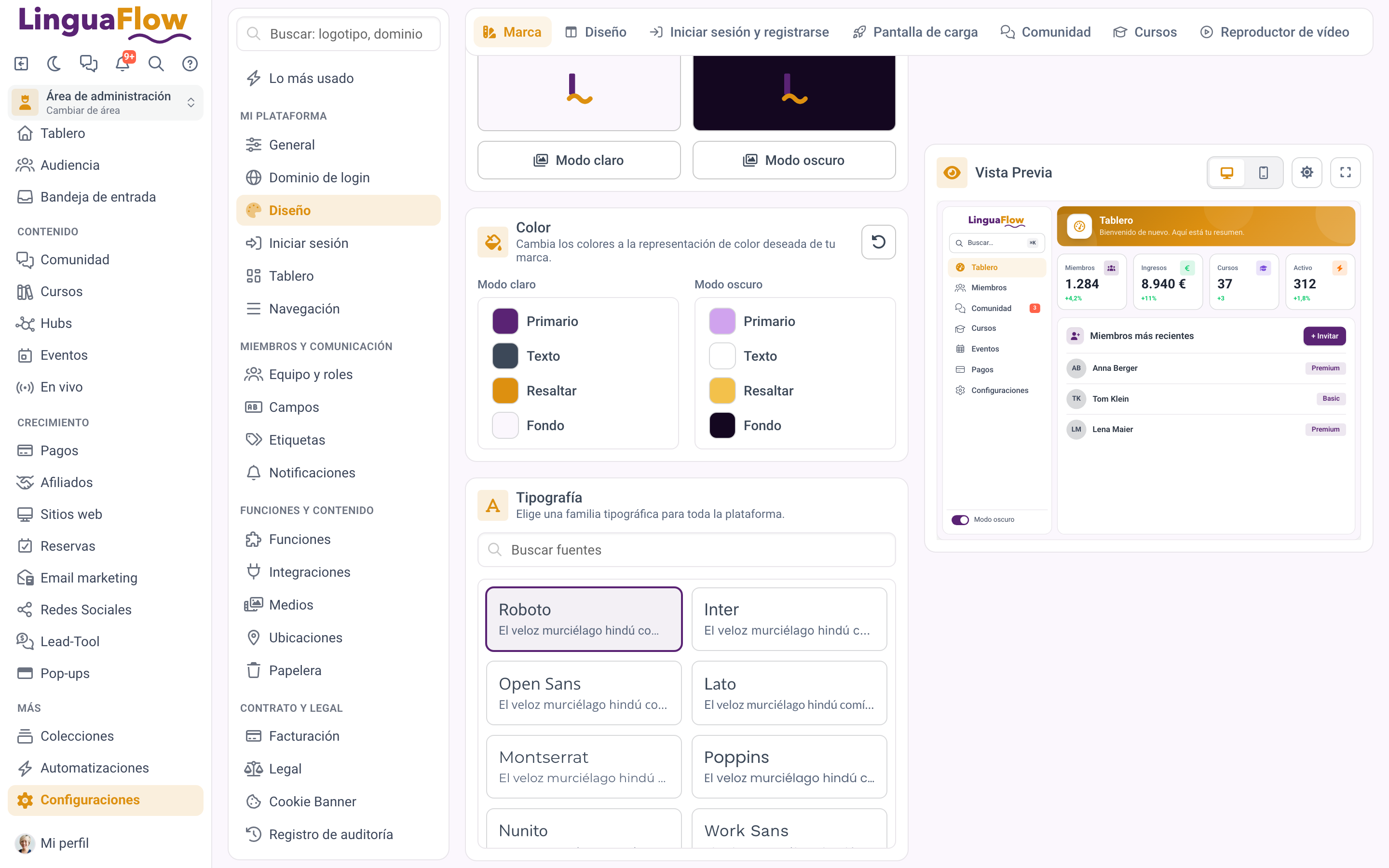Choose the Open Sans font card
The height and width of the screenshot is (868, 1389).
584,693
